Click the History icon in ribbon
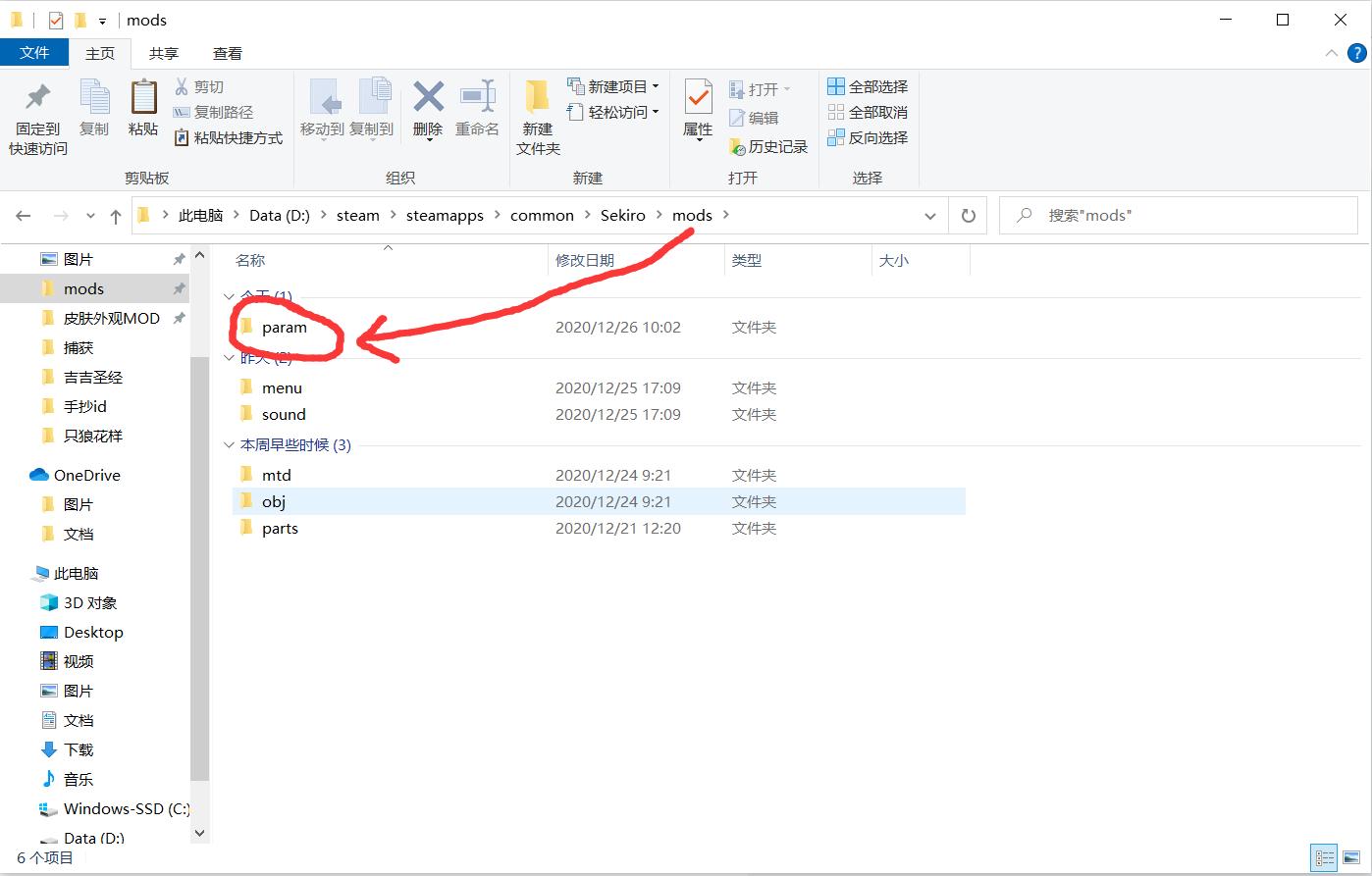Viewport: 1372px width, 876px height. [738, 147]
